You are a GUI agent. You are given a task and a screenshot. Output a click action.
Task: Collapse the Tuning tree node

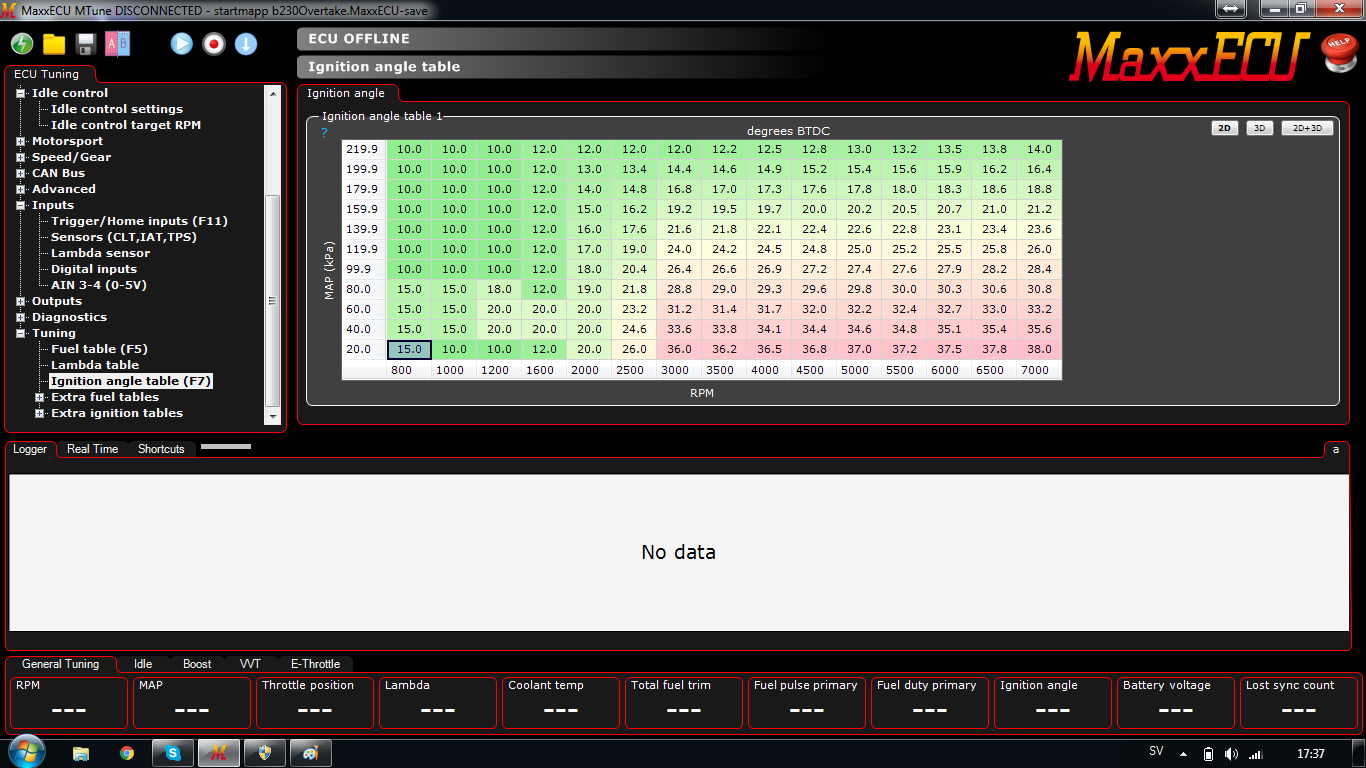coord(20,333)
